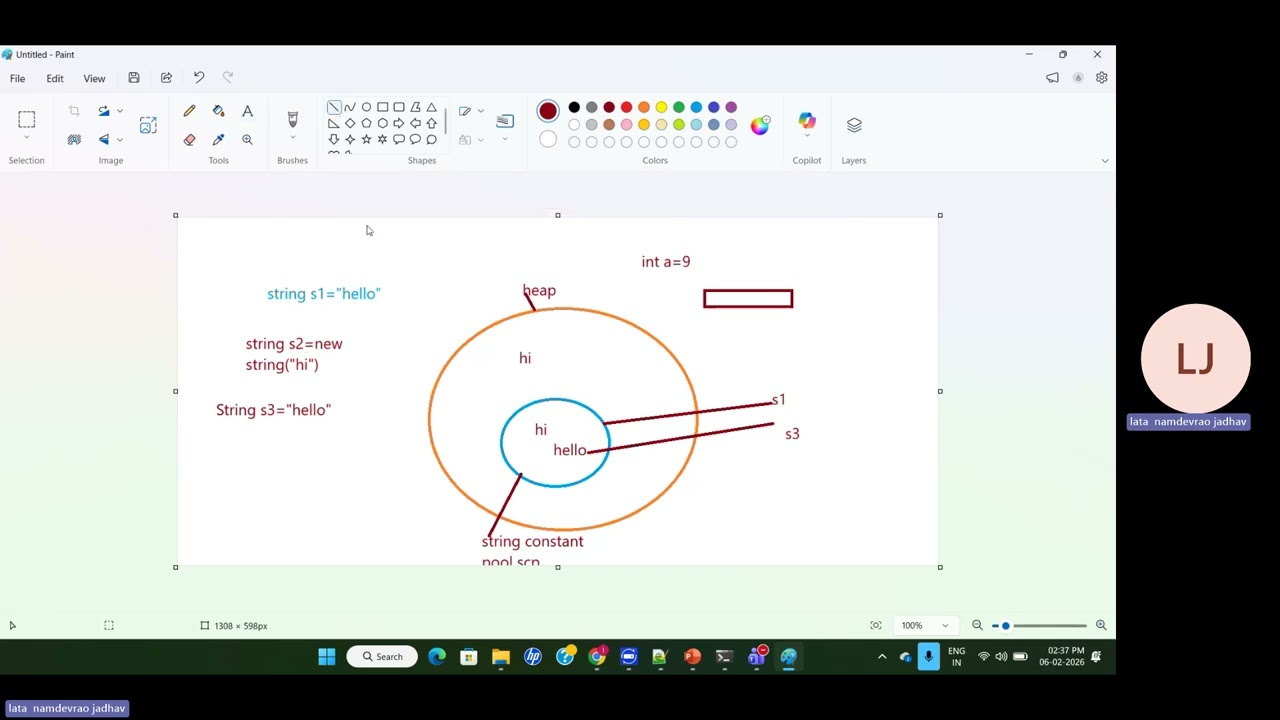Show hidden system tray icons

(x=882, y=657)
